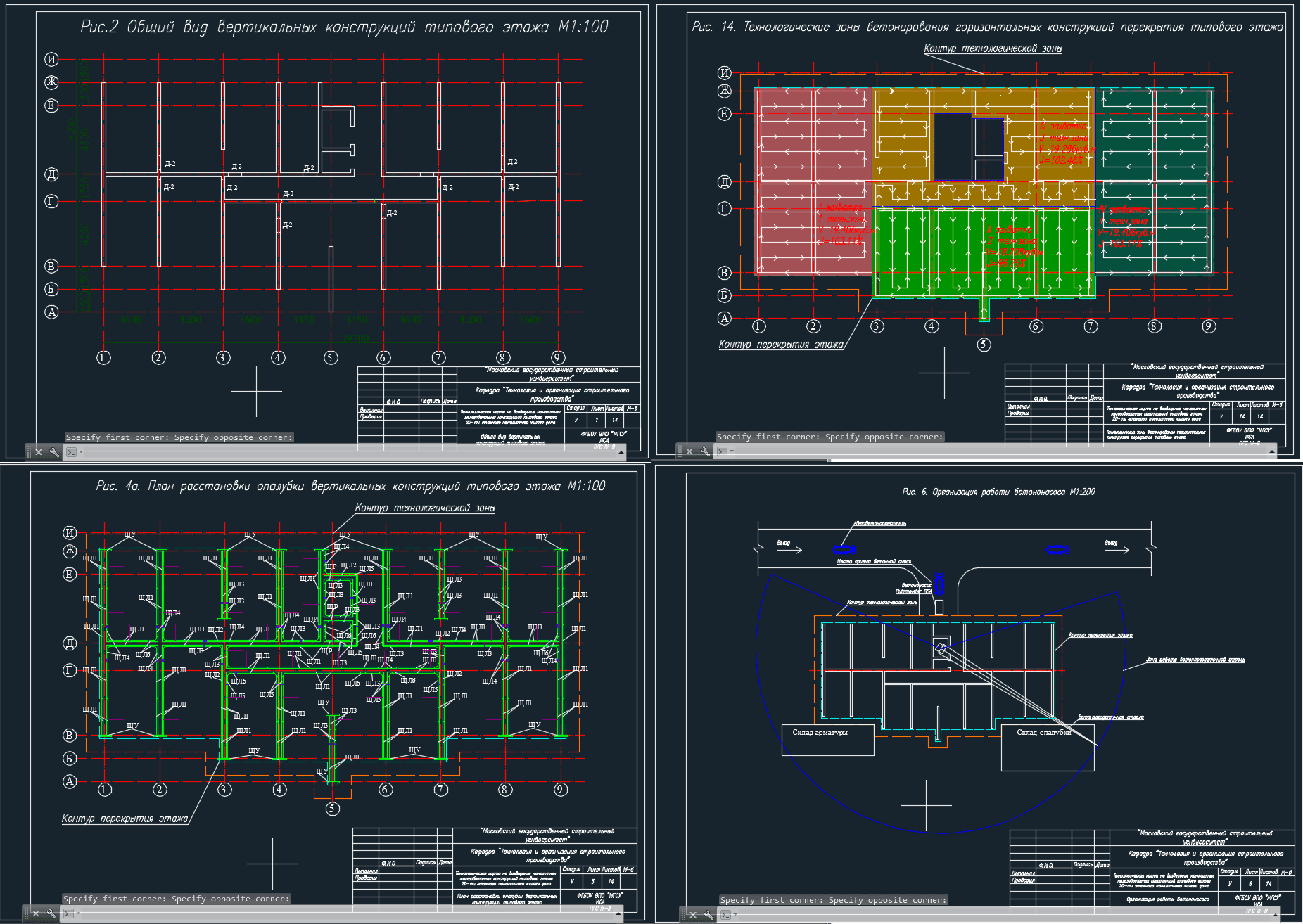Select 'Контур перекрытия этажа' label in Рис. 14
This screenshot has height=924, width=1303.
tap(781, 345)
